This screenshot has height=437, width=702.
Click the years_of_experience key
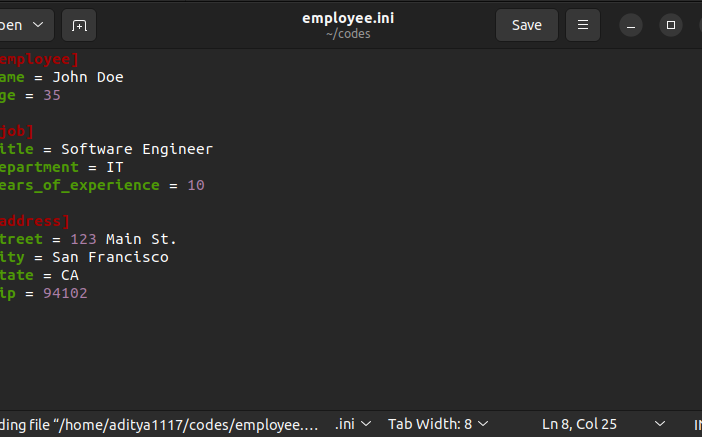tap(79, 185)
